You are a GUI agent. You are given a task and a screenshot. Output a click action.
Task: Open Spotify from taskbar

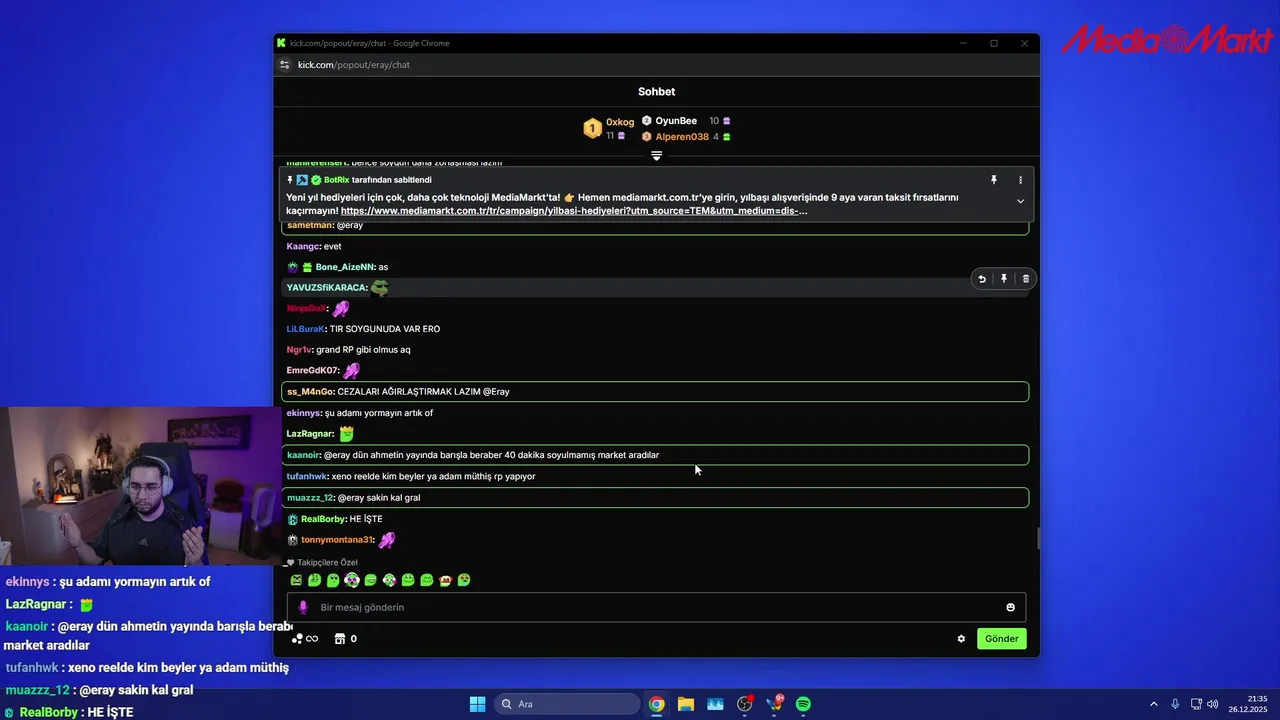803,704
